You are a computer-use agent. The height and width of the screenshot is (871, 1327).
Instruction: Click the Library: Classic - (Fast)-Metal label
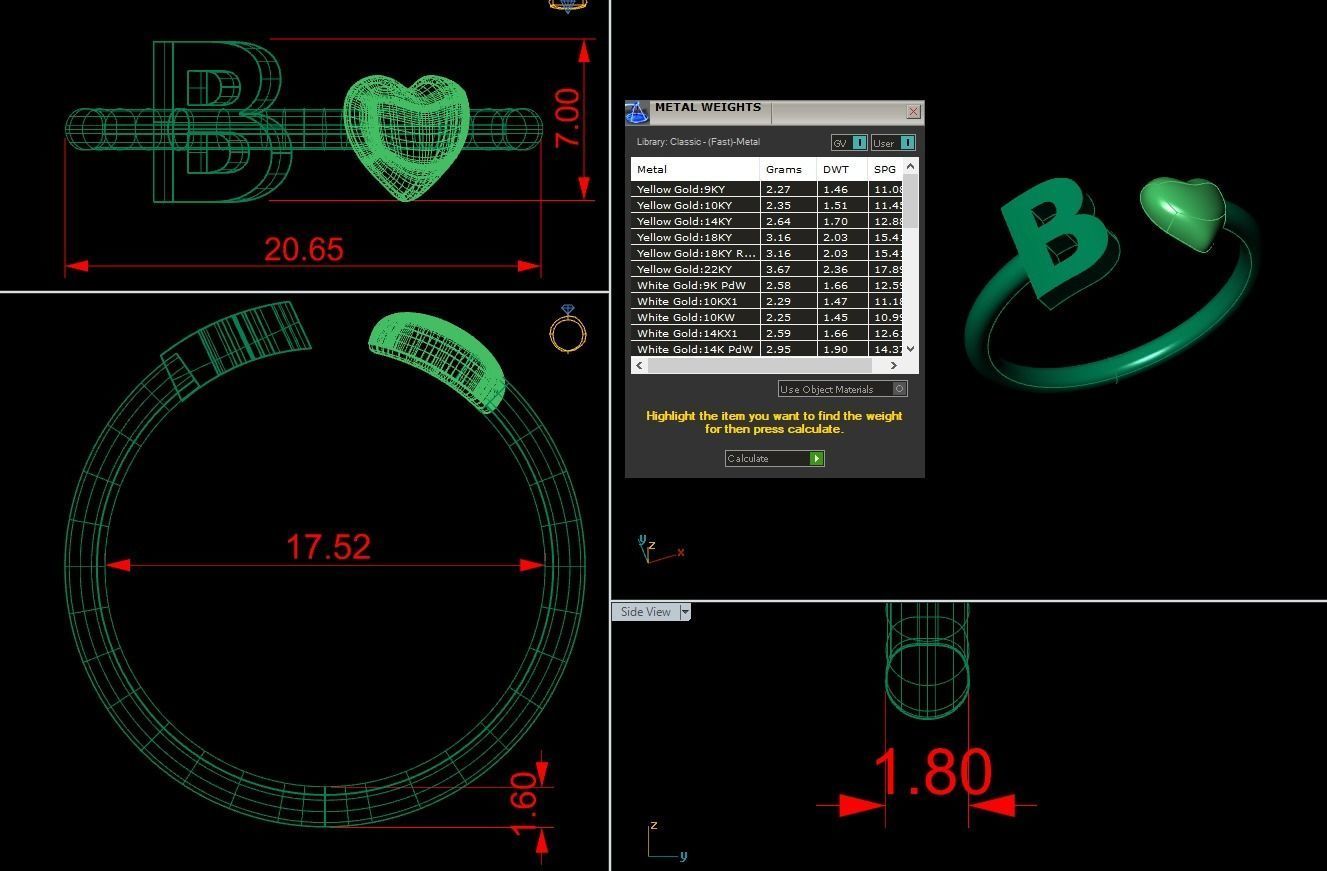[x=698, y=142]
